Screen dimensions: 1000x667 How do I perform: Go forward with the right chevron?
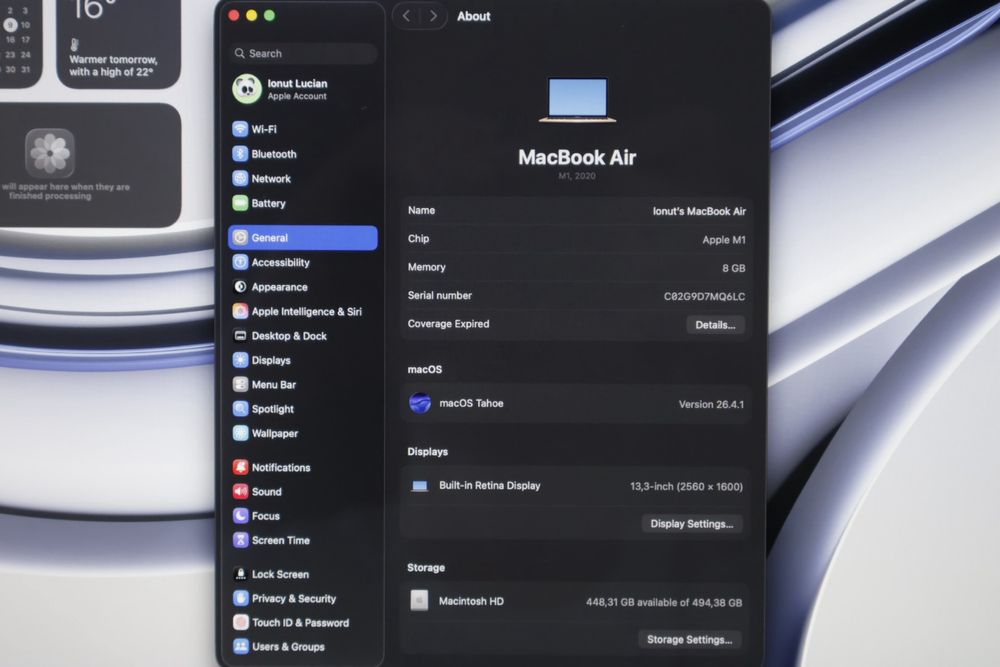point(434,16)
